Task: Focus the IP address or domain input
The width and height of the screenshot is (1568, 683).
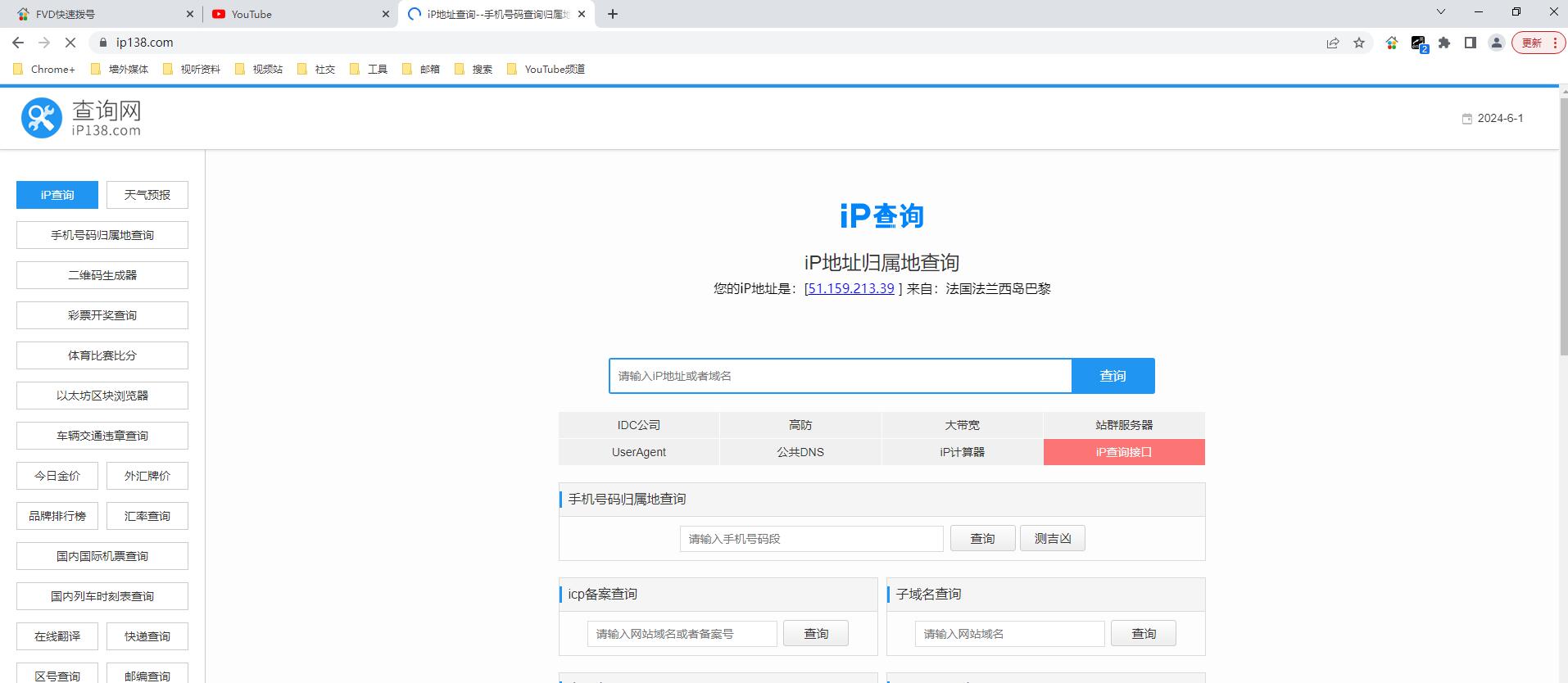Action: (x=841, y=376)
